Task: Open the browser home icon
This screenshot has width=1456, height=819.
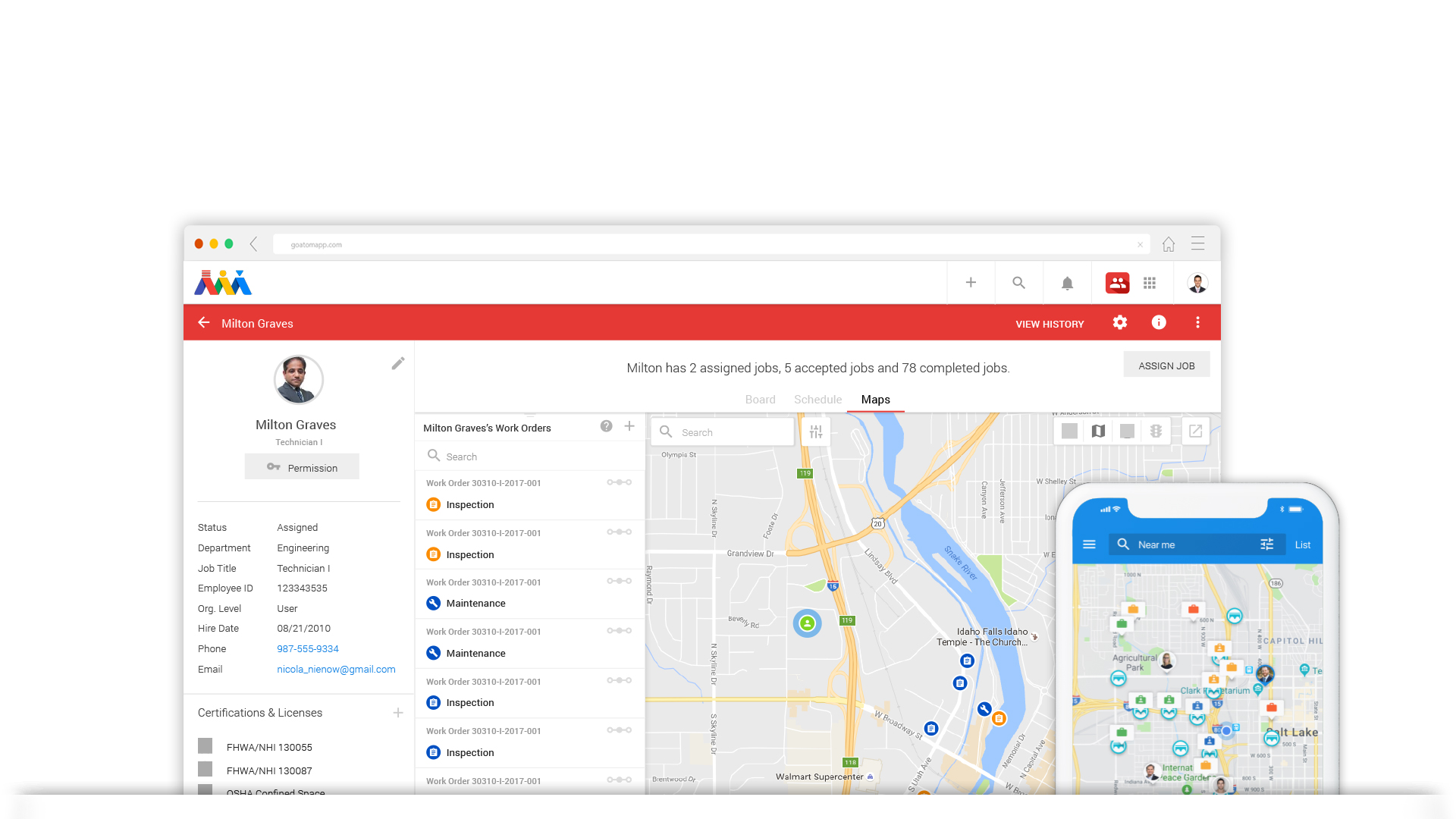Action: [x=1169, y=244]
